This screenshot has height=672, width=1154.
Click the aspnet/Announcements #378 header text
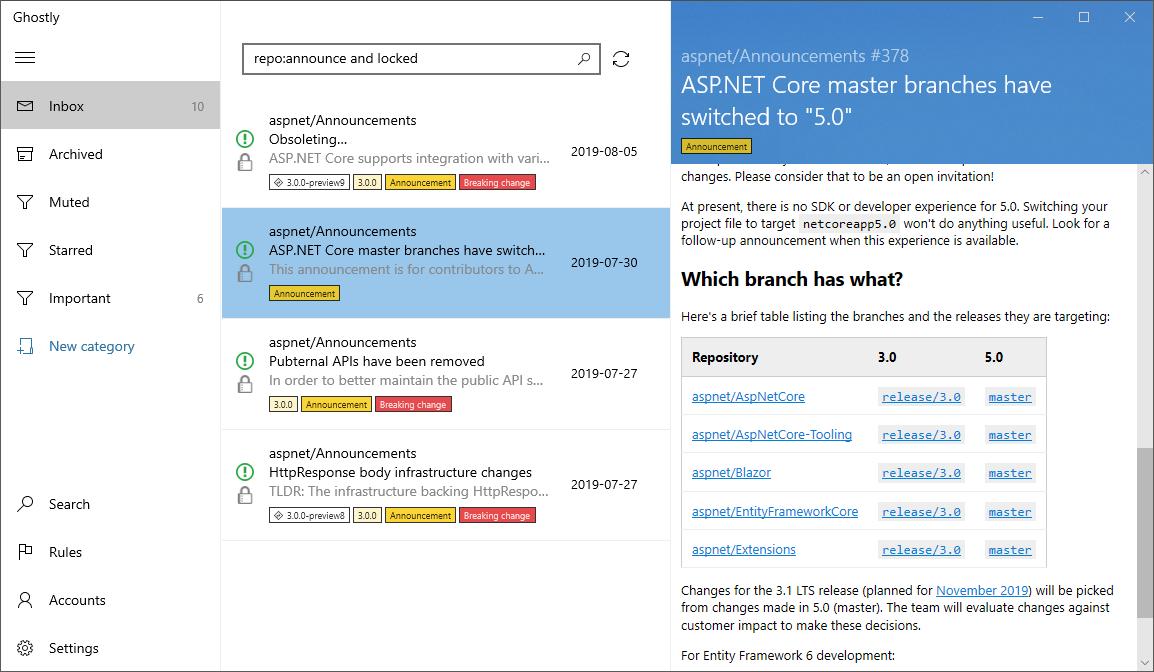tap(795, 56)
